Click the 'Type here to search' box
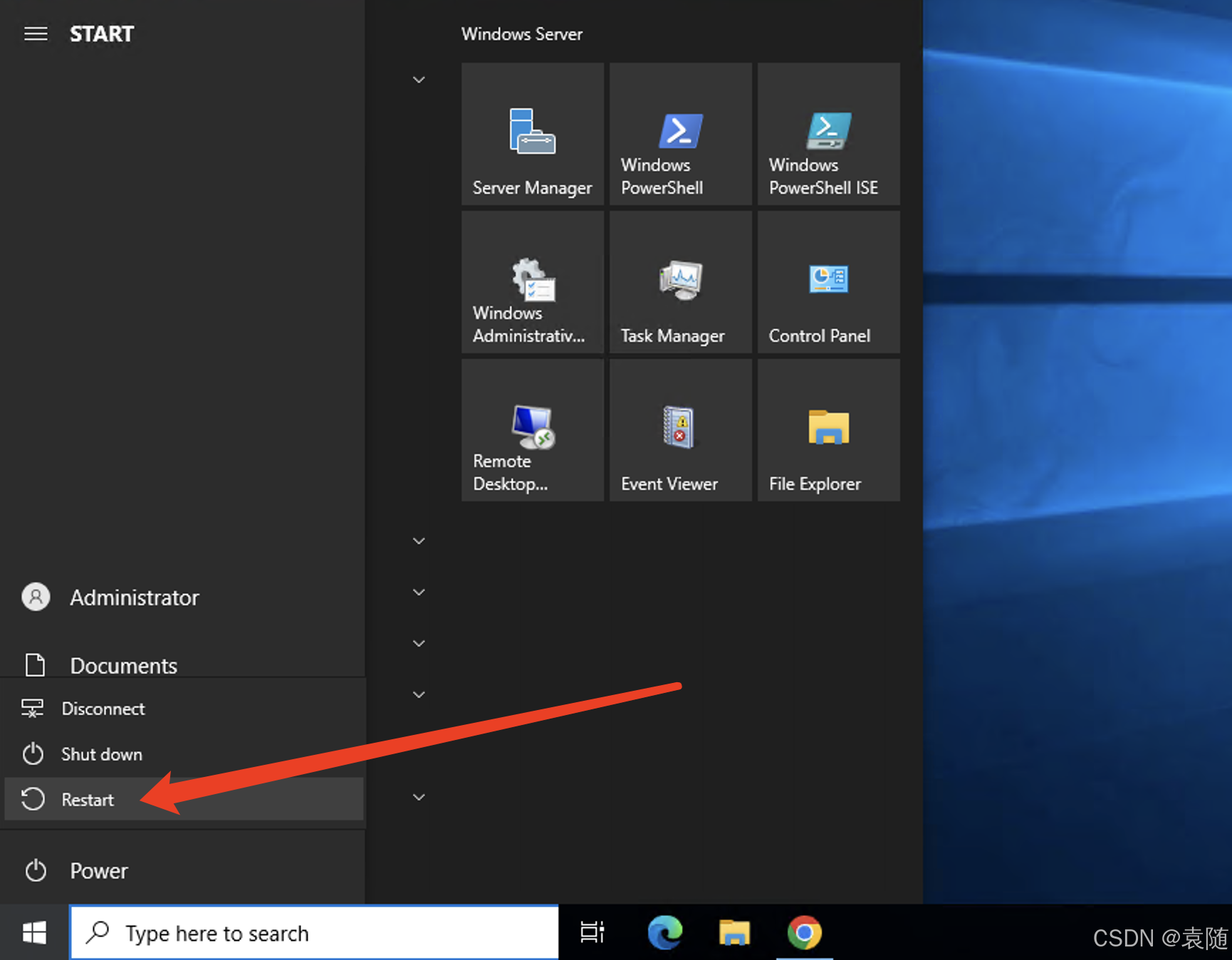This screenshot has width=1232, height=960. (x=314, y=932)
